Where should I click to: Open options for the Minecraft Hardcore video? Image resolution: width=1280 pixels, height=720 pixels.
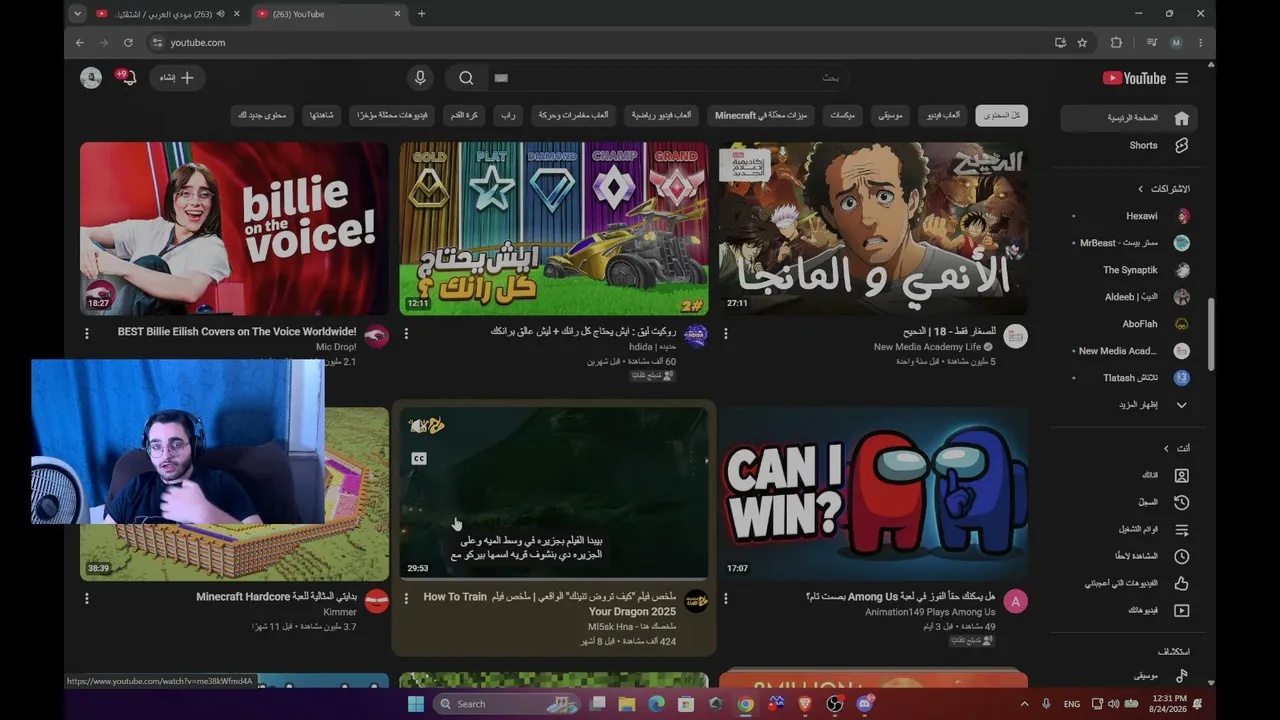pos(87,598)
